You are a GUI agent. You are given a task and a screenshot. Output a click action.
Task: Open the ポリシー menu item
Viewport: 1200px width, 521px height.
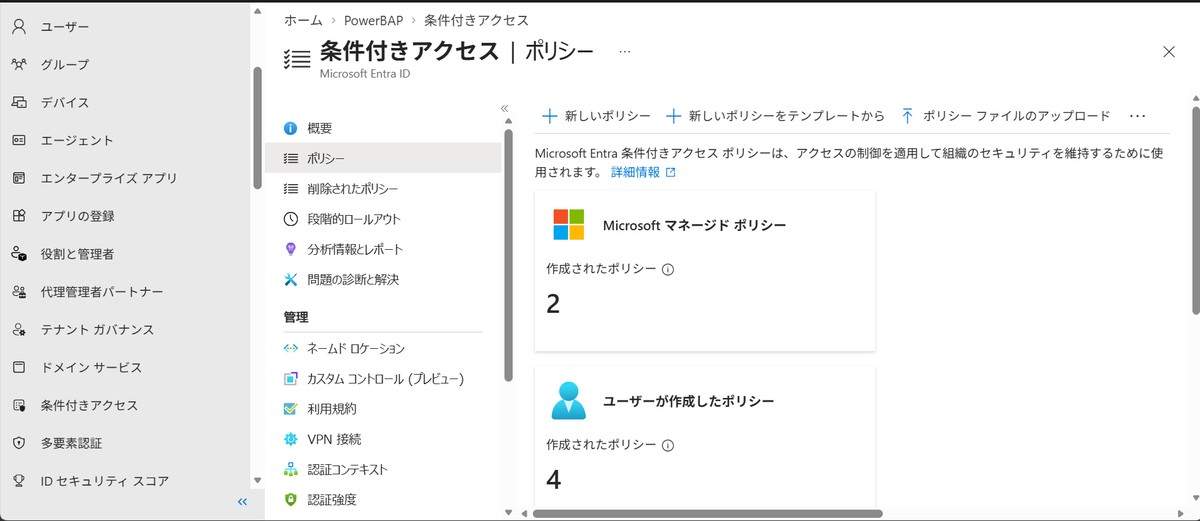(x=383, y=158)
